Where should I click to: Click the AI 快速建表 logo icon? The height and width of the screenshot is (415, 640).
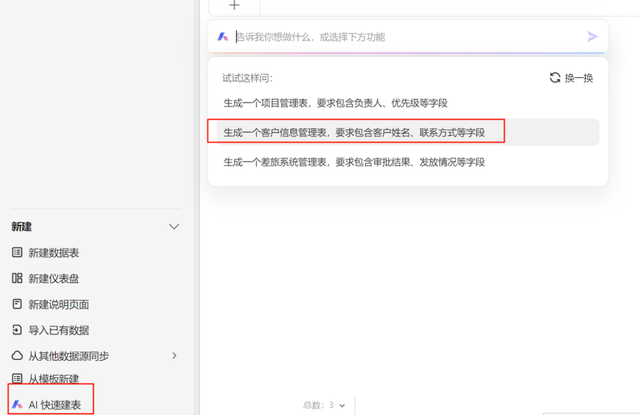[x=17, y=404]
